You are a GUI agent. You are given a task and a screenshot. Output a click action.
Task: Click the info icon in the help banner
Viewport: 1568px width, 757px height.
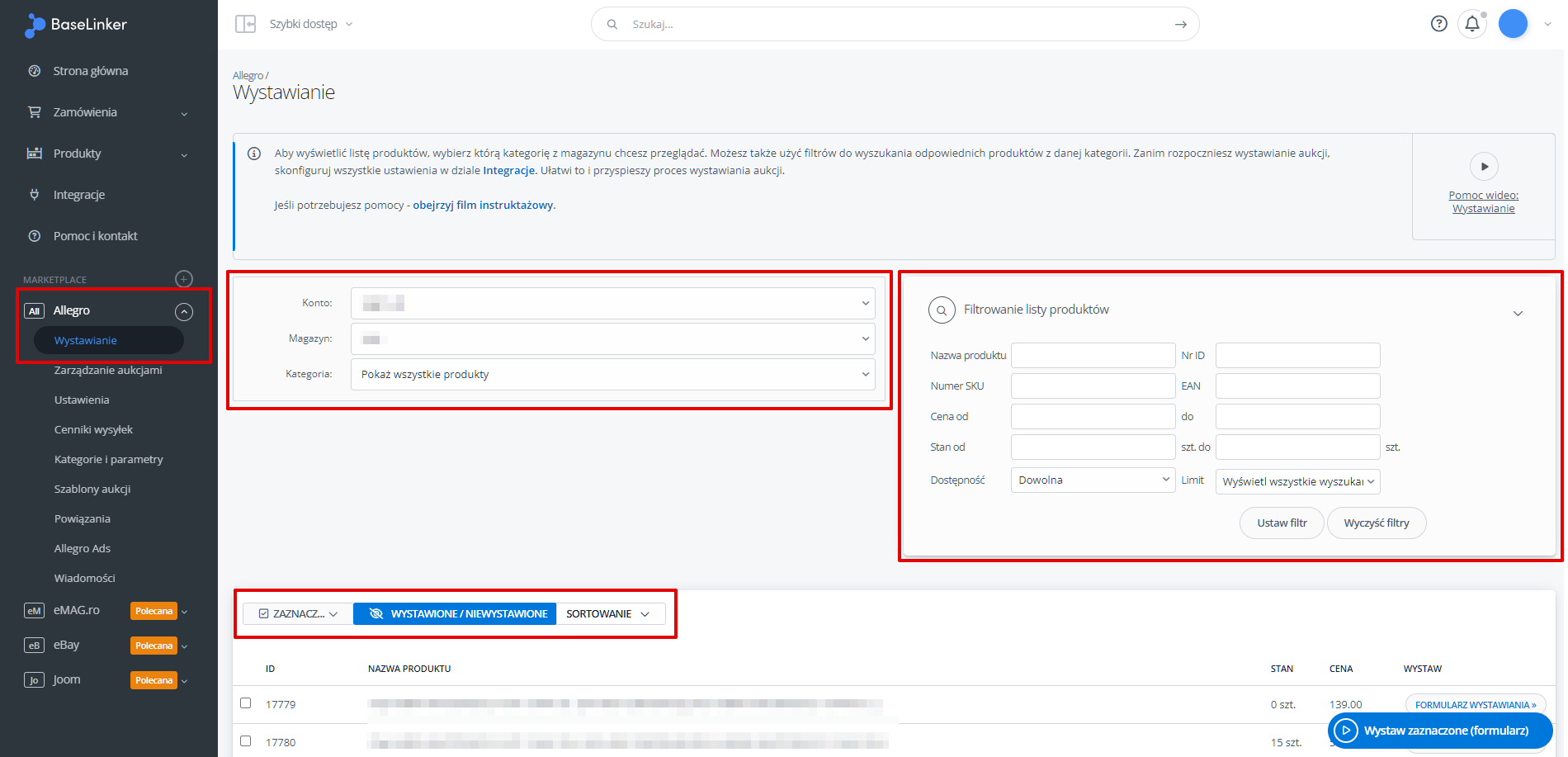254,154
